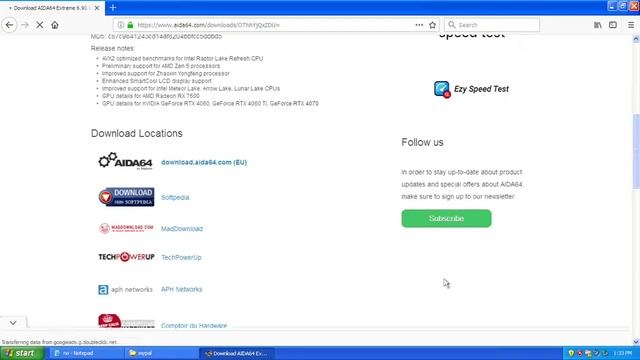Image resolution: width=640 pixels, height=360 pixels.
Task: Click the page vertical scrollbar thumb
Action: click(636, 151)
